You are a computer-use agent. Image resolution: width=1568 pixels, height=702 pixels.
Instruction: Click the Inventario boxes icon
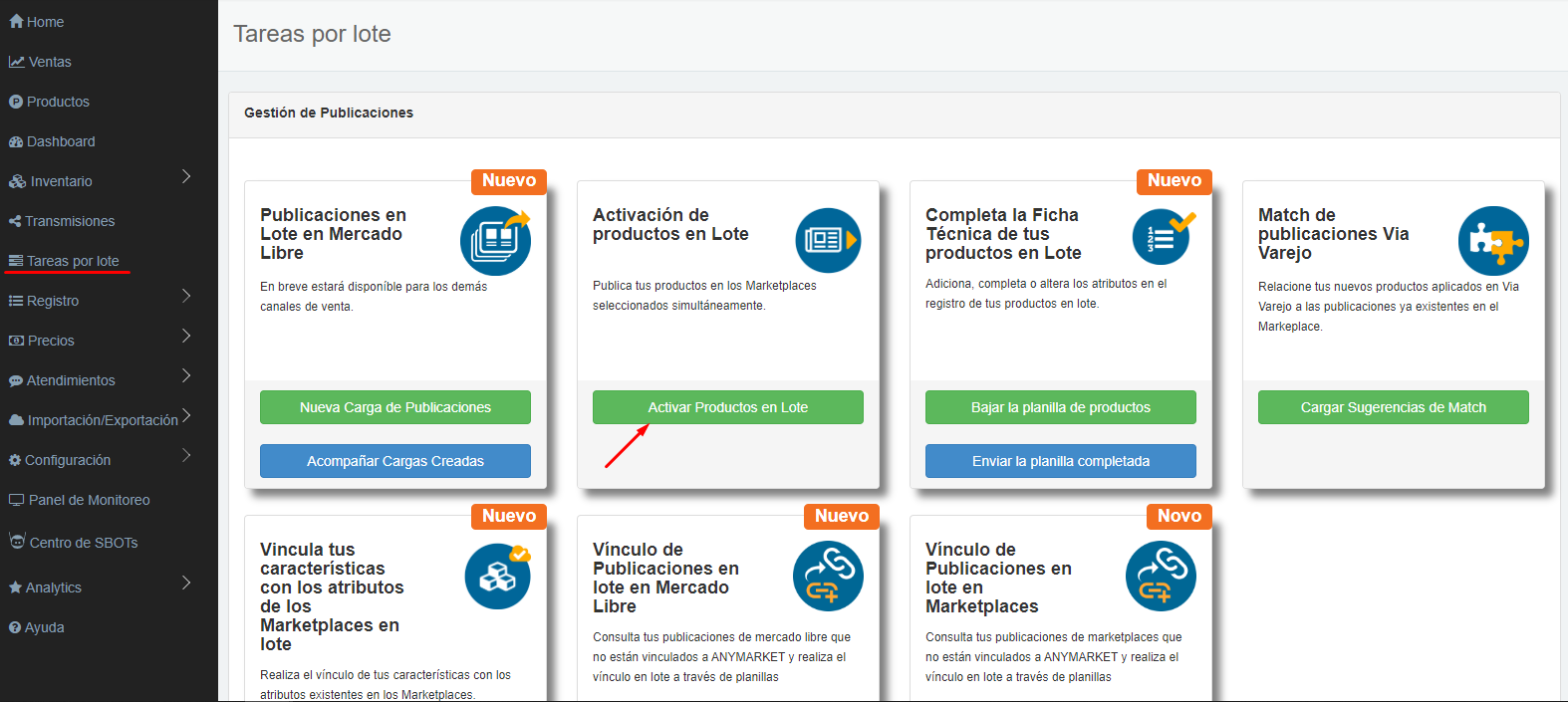pyautogui.click(x=18, y=181)
